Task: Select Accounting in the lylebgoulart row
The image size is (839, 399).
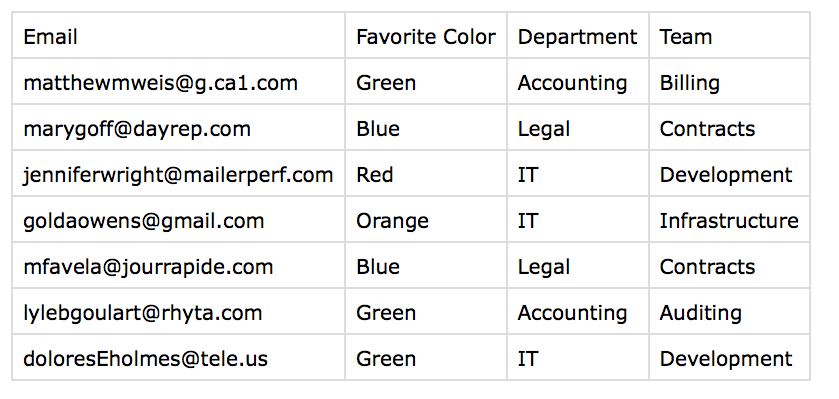Action: [578, 311]
